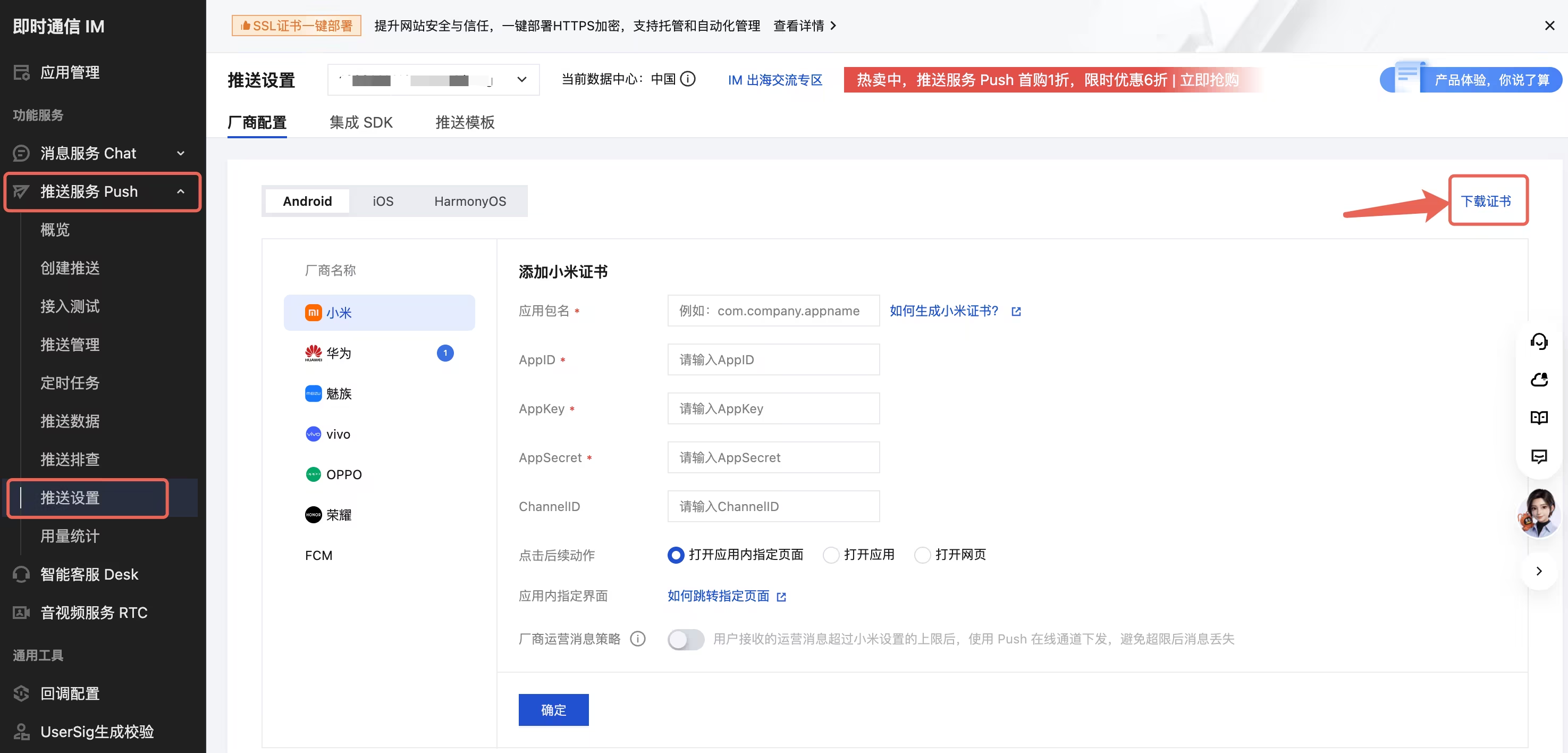Click the 应用包名 input field
Image resolution: width=1568 pixels, height=753 pixels.
point(774,311)
